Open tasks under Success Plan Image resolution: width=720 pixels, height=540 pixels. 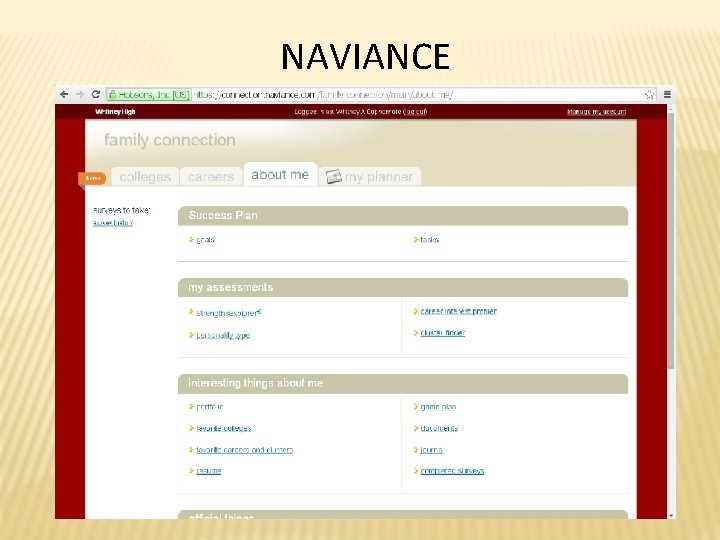point(429,240)
